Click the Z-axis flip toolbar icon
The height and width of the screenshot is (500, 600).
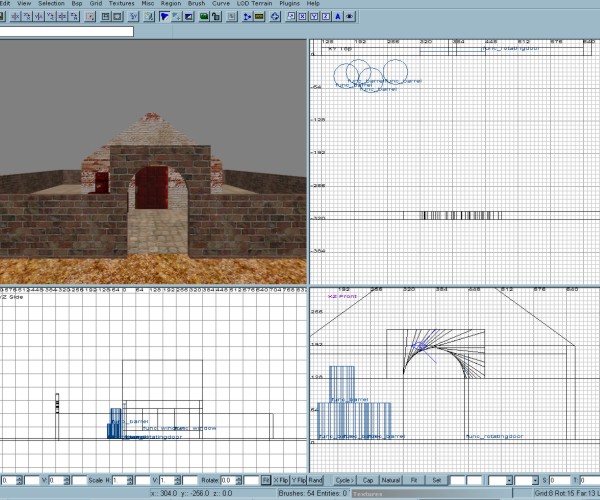[62, 16]
